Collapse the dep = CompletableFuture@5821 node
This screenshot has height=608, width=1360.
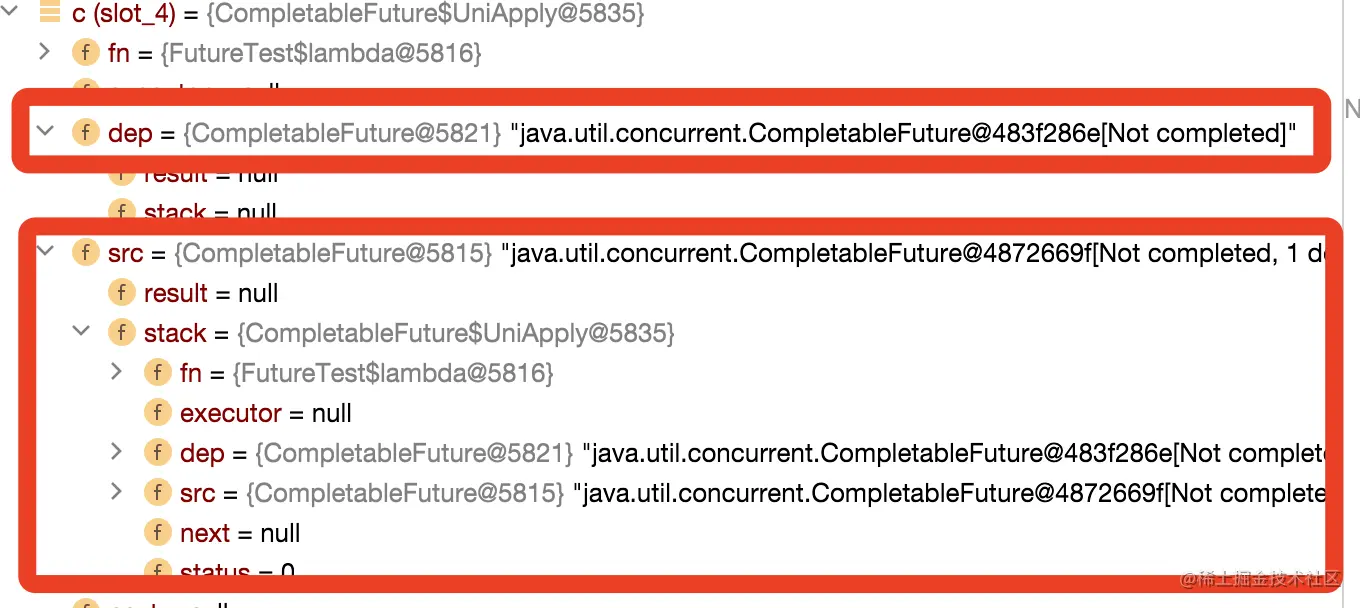44,131
